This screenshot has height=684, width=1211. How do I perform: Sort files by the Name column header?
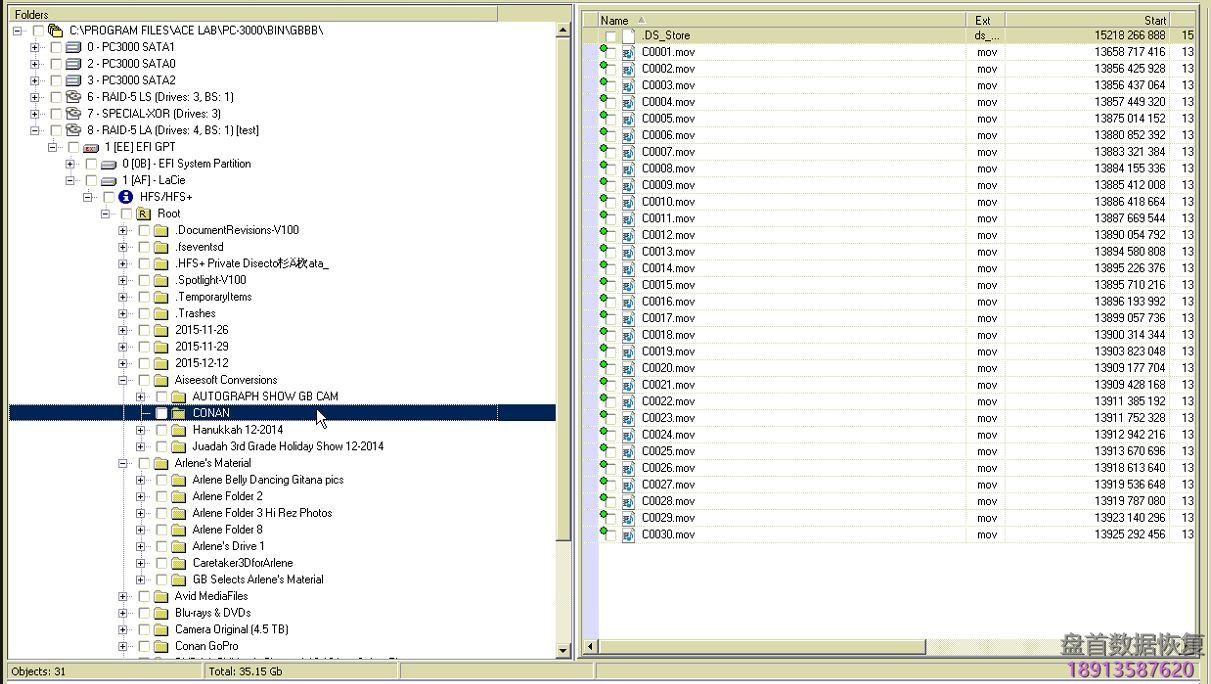point(614,19)
